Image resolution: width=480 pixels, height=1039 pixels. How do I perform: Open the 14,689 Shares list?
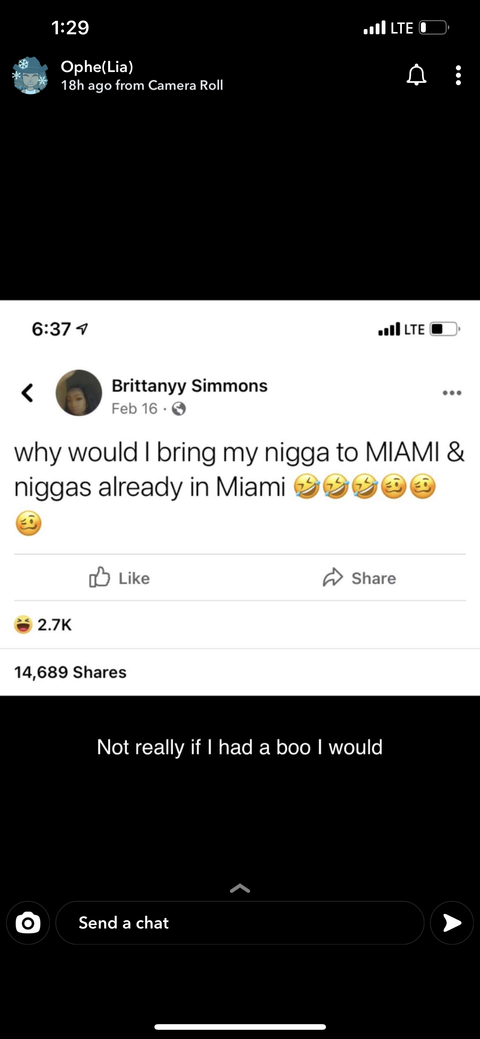coord(70,672)
